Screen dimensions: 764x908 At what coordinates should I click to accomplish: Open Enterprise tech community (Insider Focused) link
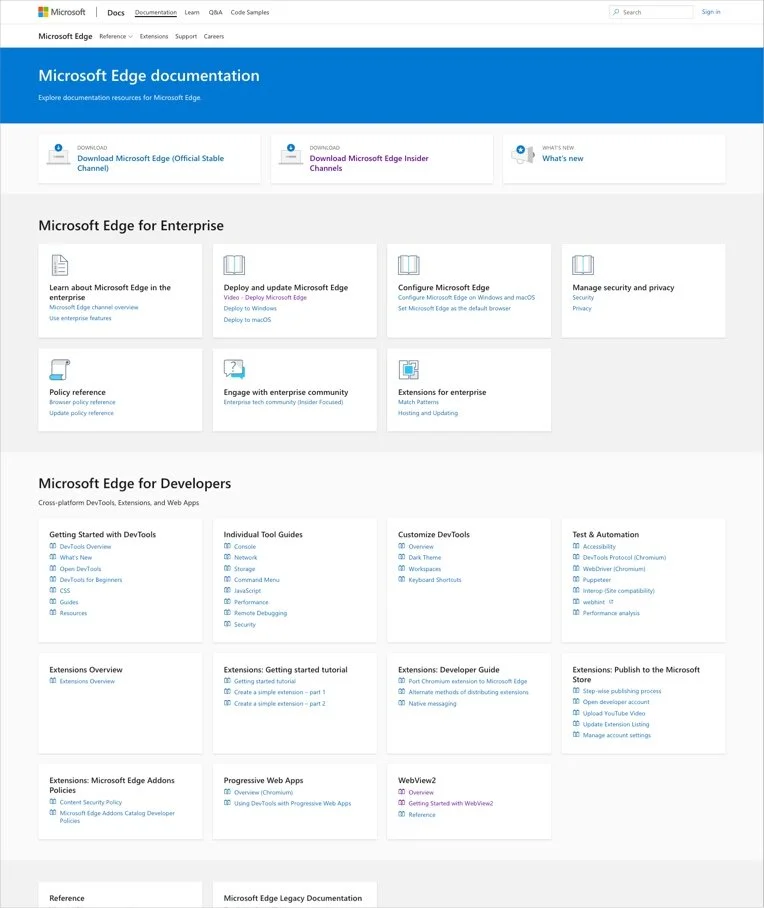point(283,402)
